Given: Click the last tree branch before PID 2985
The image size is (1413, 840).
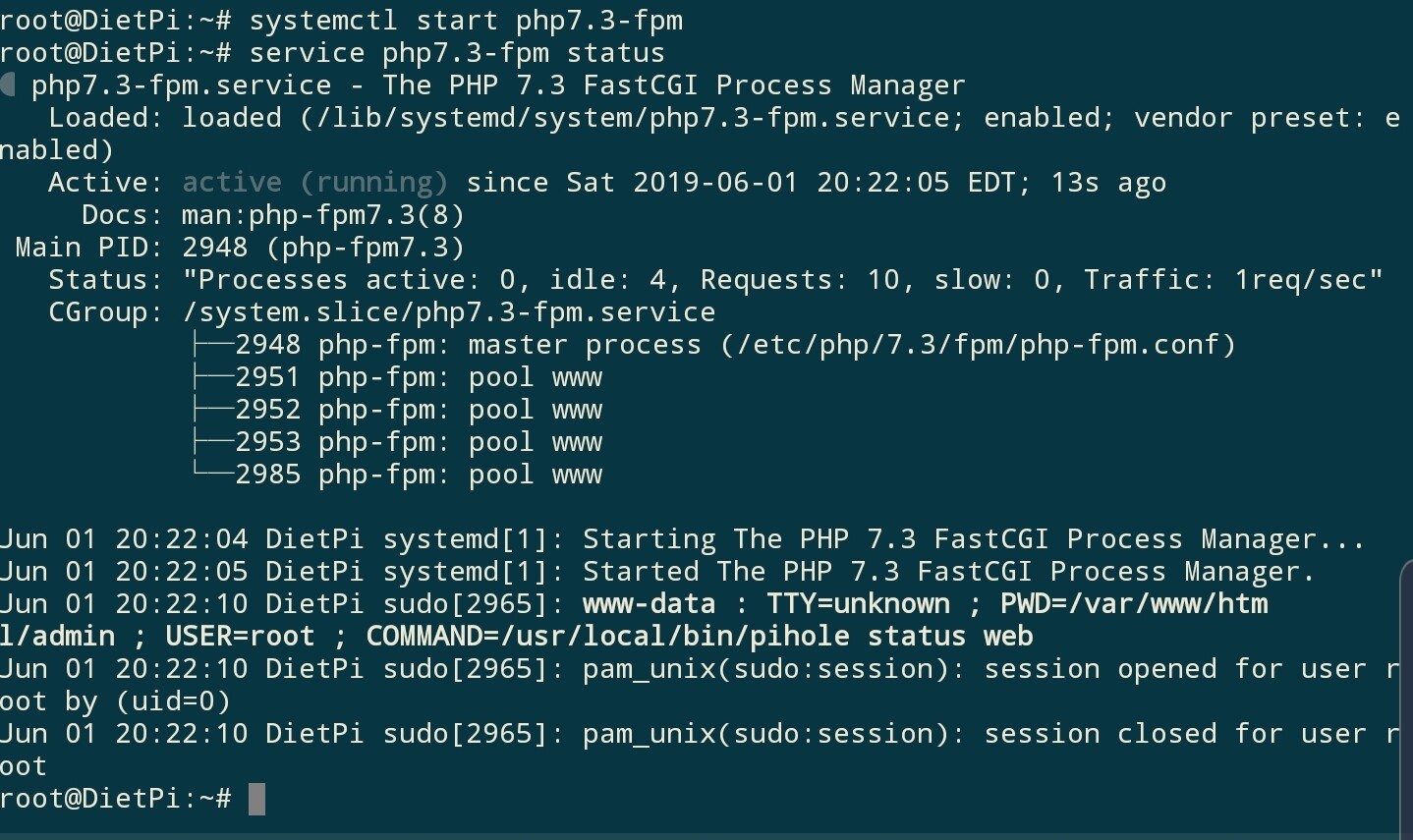Looking at the screenshot, I should pyautogui.click(x=213, y=475).
